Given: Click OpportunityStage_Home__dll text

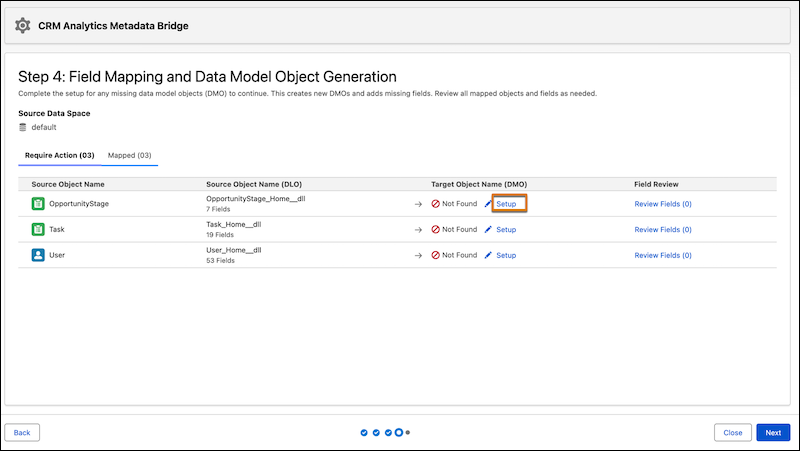Looking at the screenshot, I should (x=256, y=198).
